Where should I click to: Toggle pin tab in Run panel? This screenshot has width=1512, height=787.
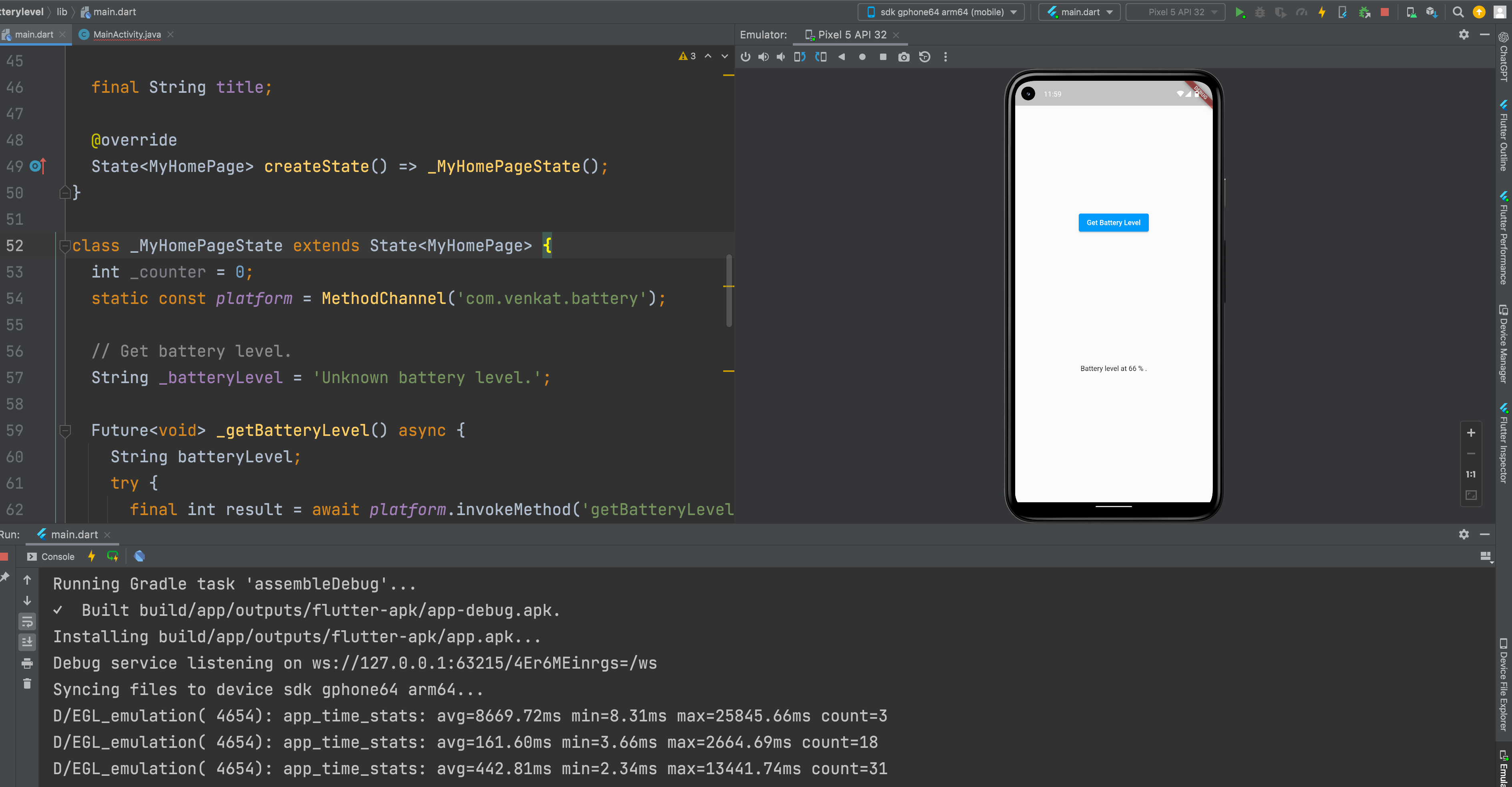pyautogui.click(x=5, y=577)
